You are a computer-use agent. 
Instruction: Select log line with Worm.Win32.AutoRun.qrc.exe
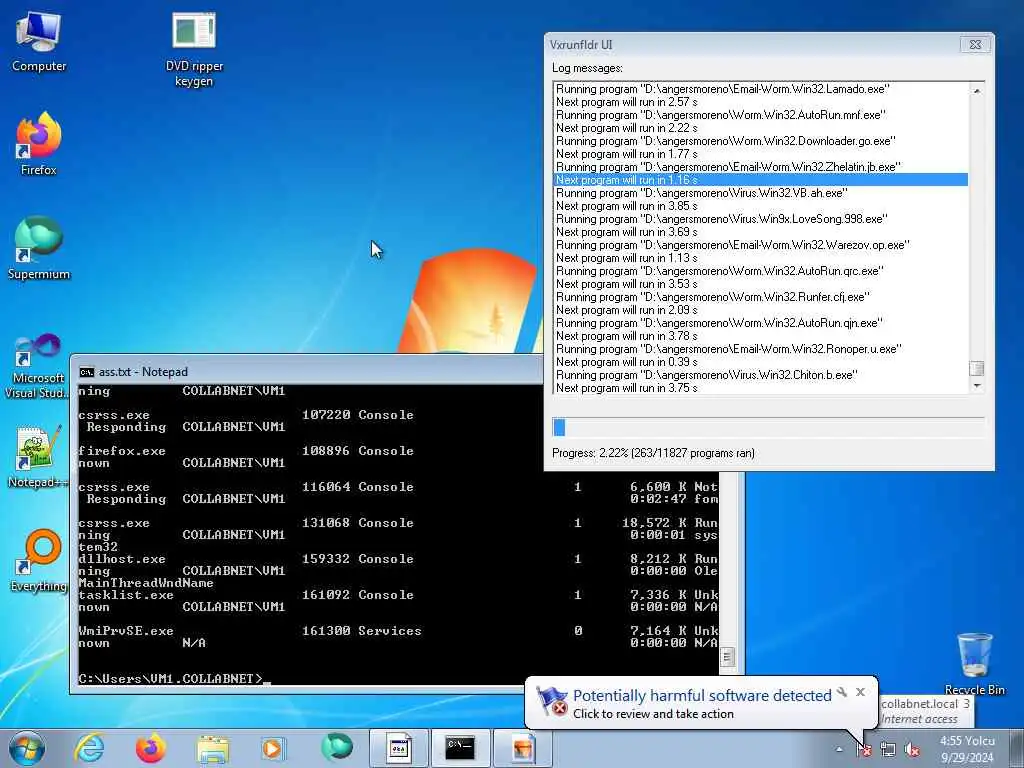click(x=760, y=270)
